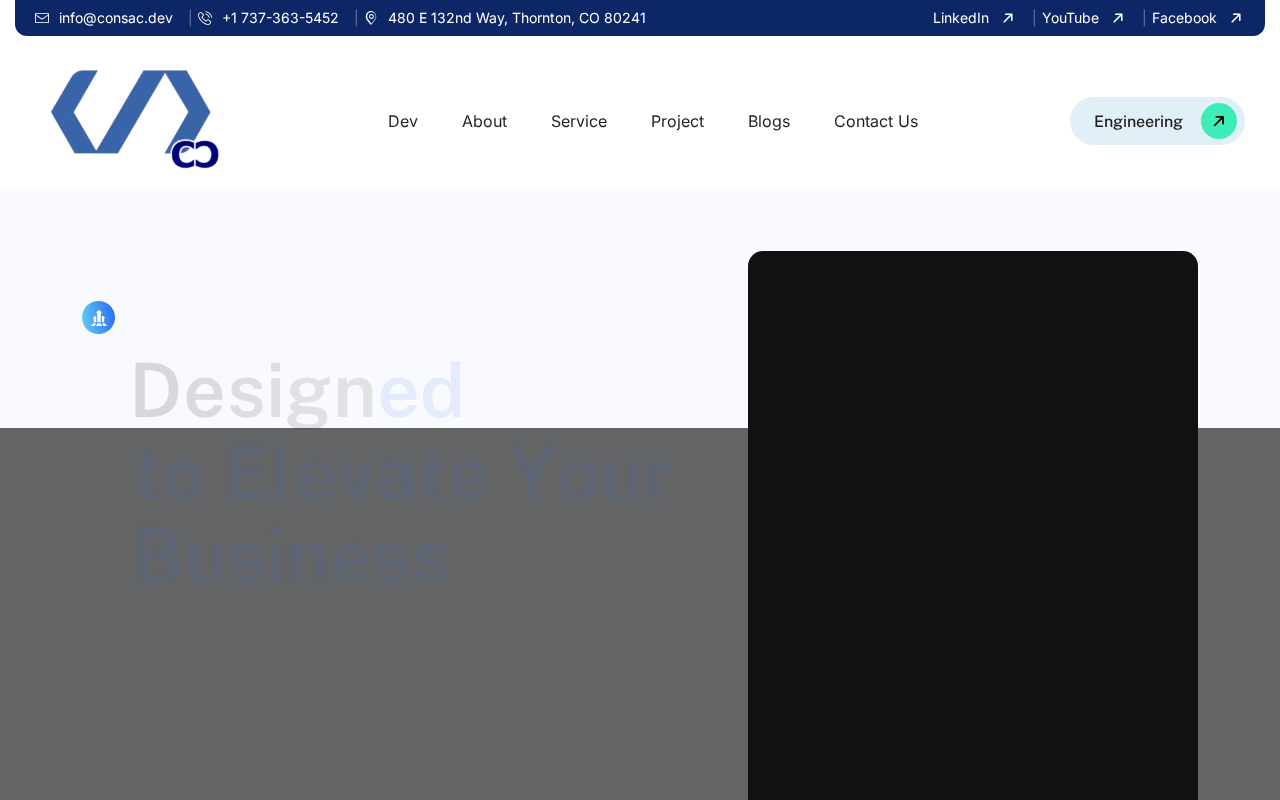This screenshot has height=800, width=1280.
Task: Click the Engineering button
Action: coord(1157,121)
